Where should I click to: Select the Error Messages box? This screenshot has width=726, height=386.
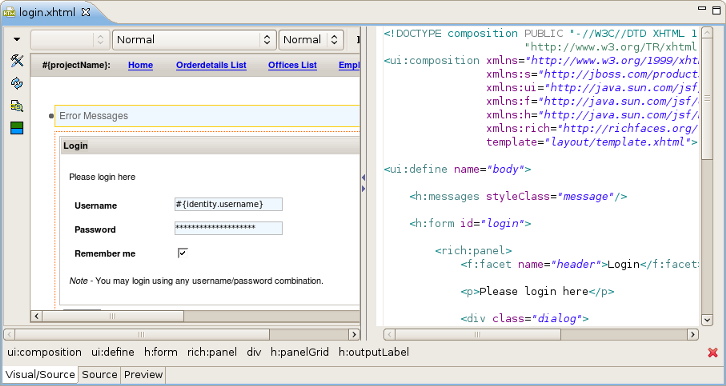[207, 116]
